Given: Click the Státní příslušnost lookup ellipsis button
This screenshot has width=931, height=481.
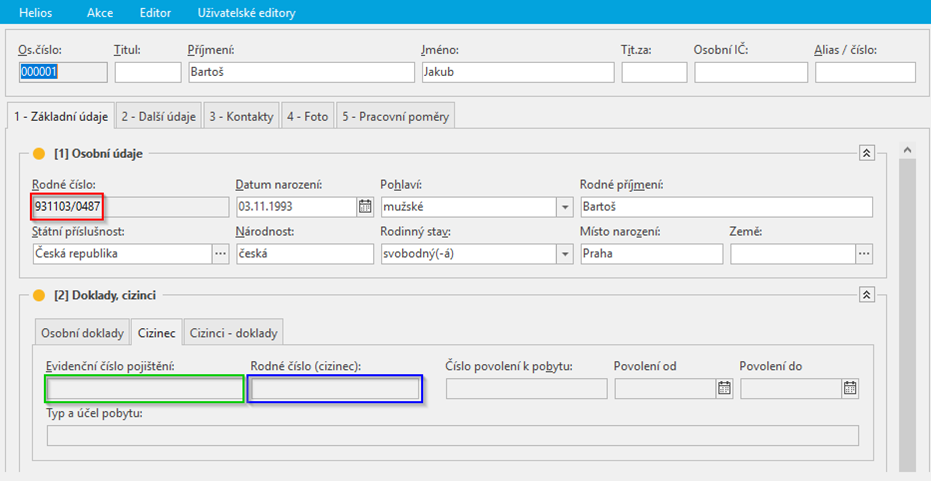Looking at the screenshot, I should coord(220,254).
